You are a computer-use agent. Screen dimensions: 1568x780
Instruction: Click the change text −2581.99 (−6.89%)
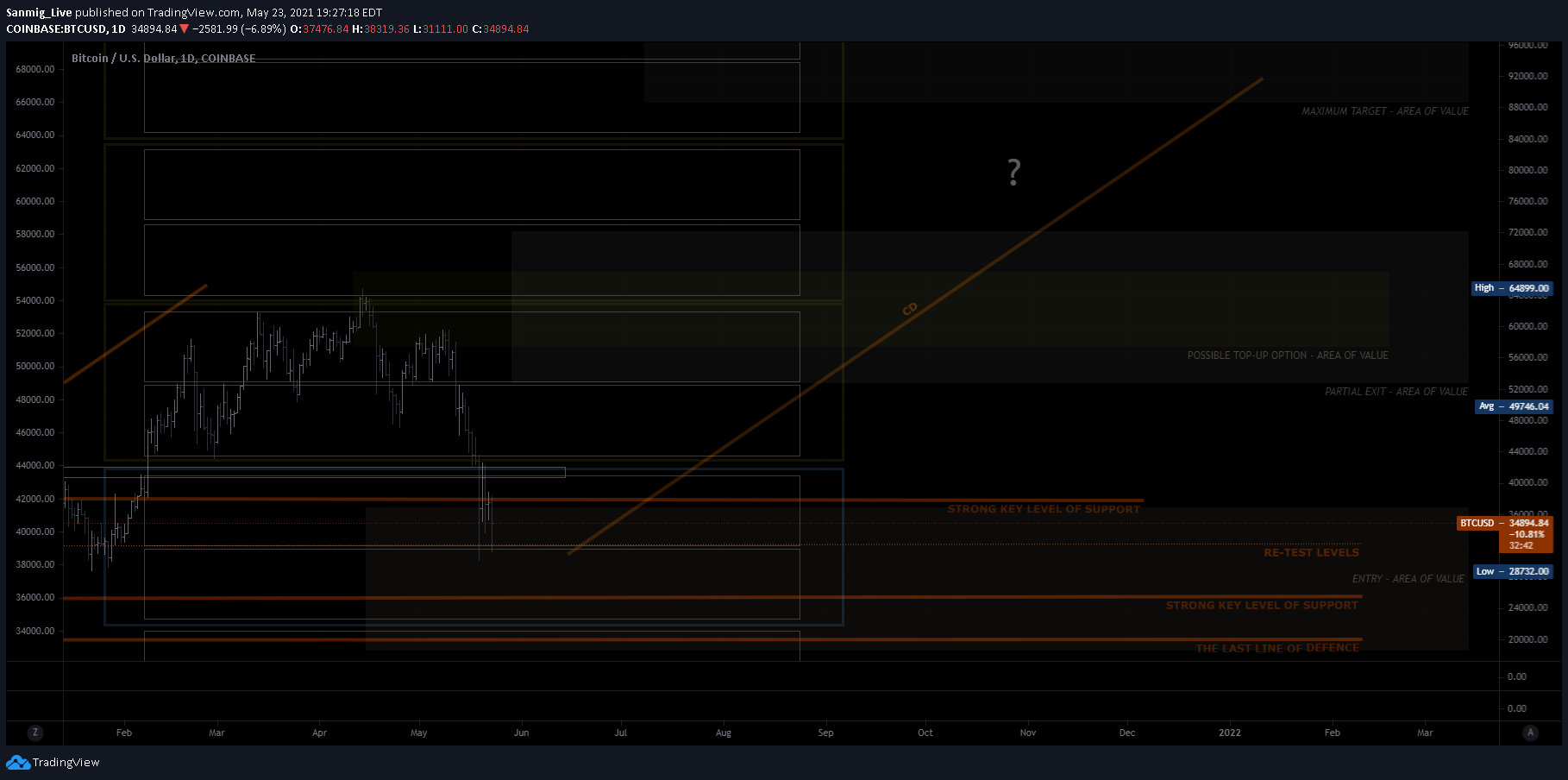pos(238,29)
